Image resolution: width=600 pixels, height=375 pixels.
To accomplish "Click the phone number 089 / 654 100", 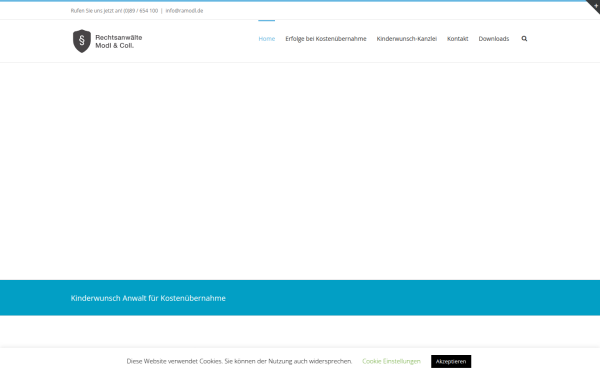I will (140, 11).
